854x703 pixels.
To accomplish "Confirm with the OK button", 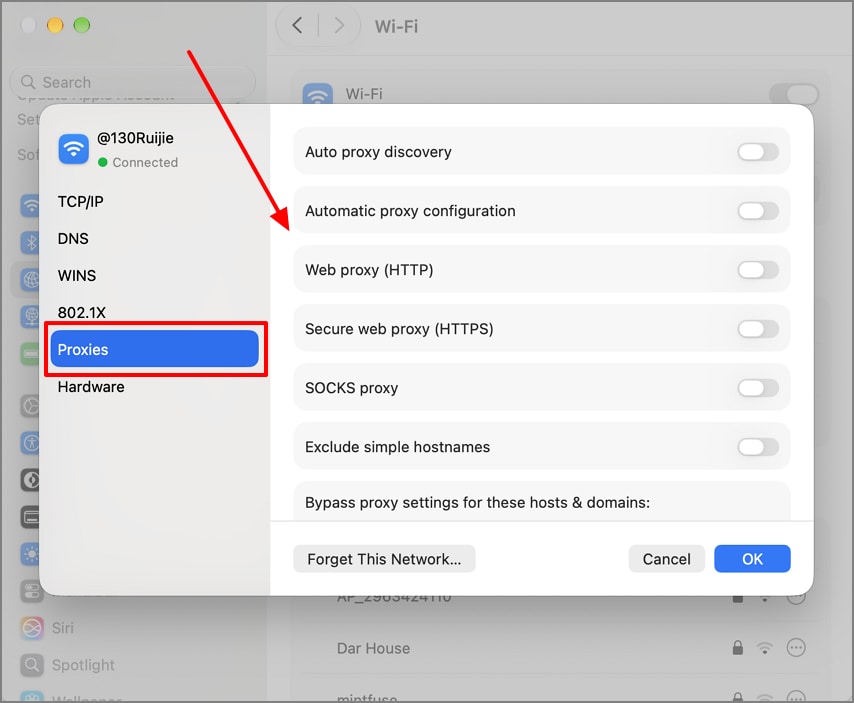I will (x=752, y=559).
